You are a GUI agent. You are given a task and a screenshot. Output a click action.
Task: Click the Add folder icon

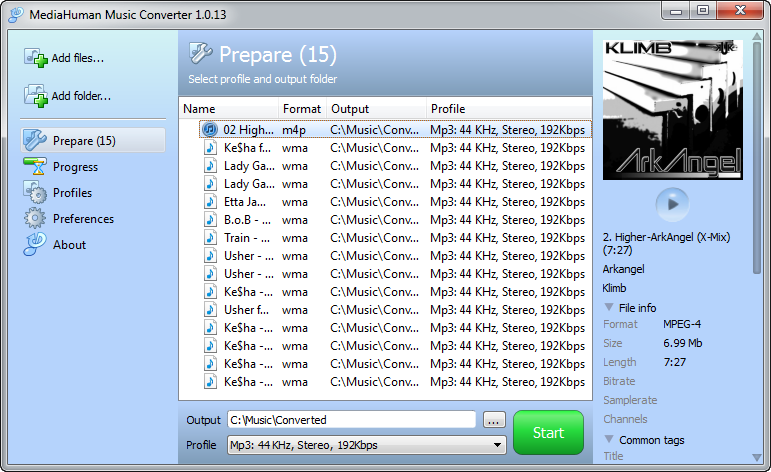pos(36,95)
